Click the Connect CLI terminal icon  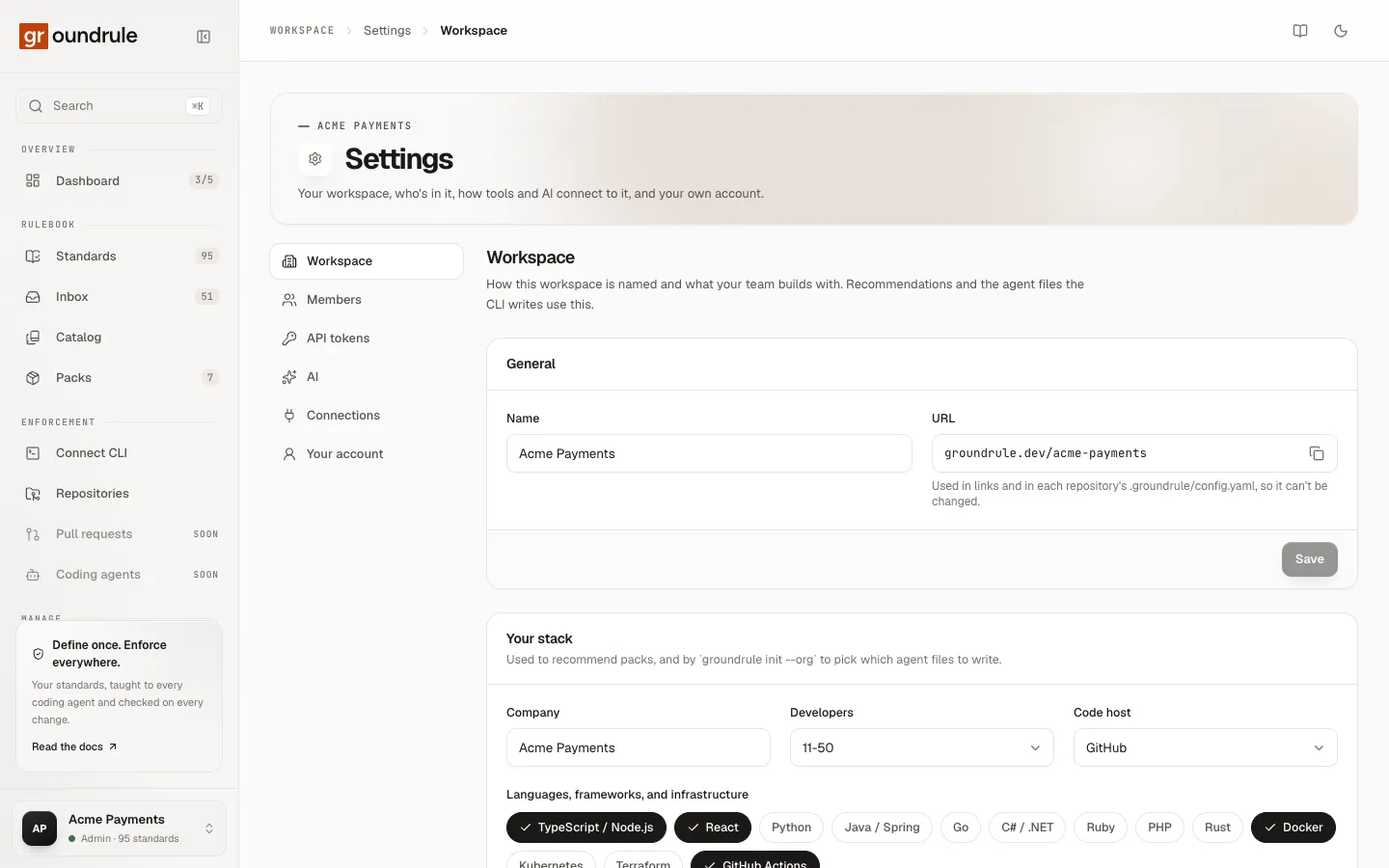click(x=33, y=453)
